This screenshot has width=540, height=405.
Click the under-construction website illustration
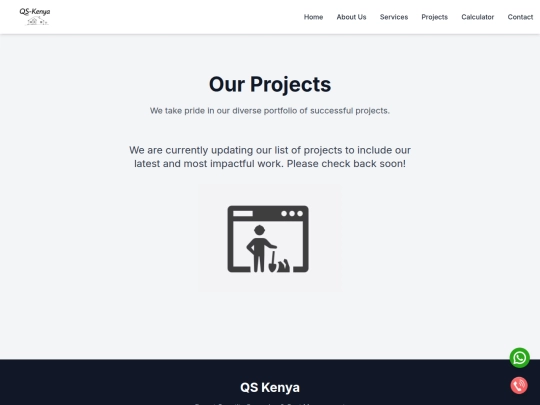click(x=270, y=237)
